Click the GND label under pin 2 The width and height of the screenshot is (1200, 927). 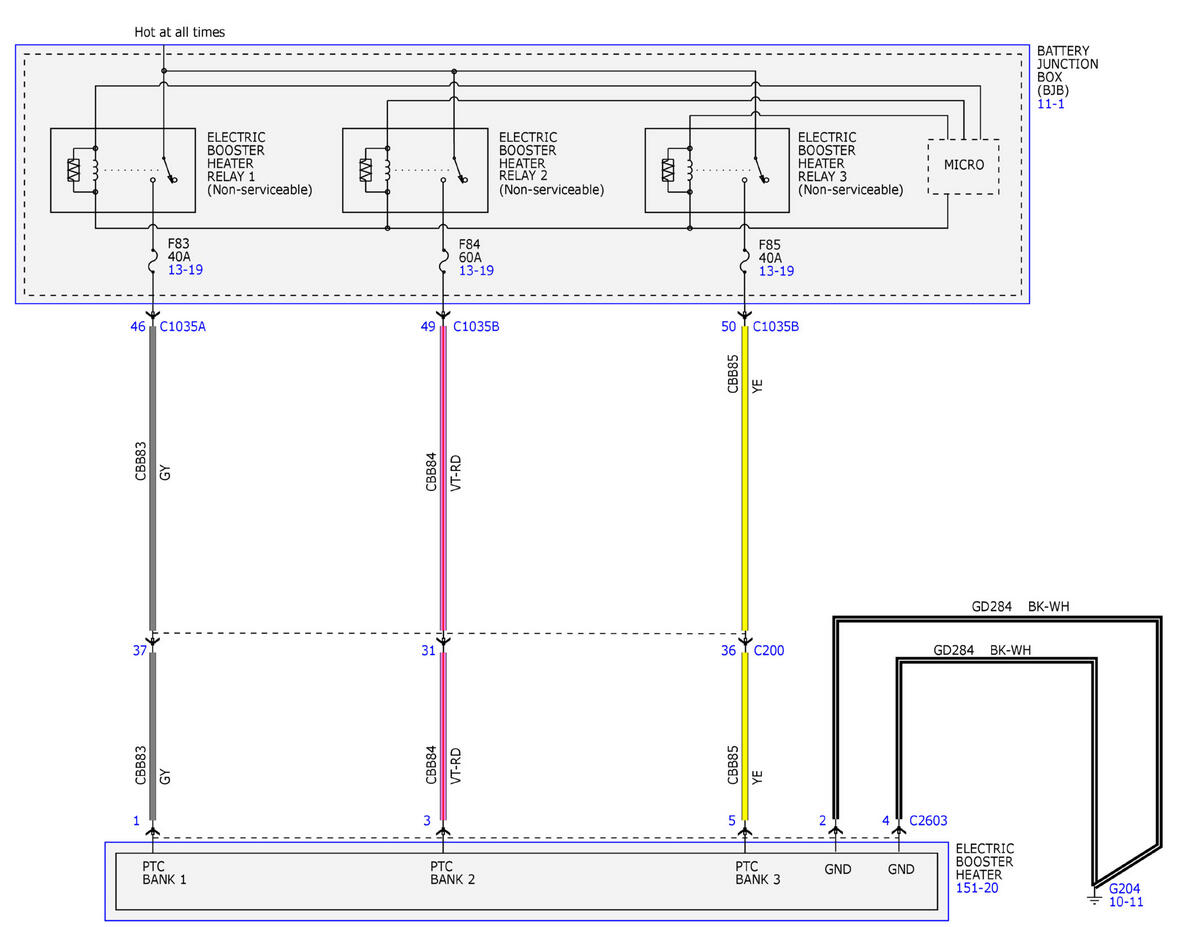(x=838, y=869)
